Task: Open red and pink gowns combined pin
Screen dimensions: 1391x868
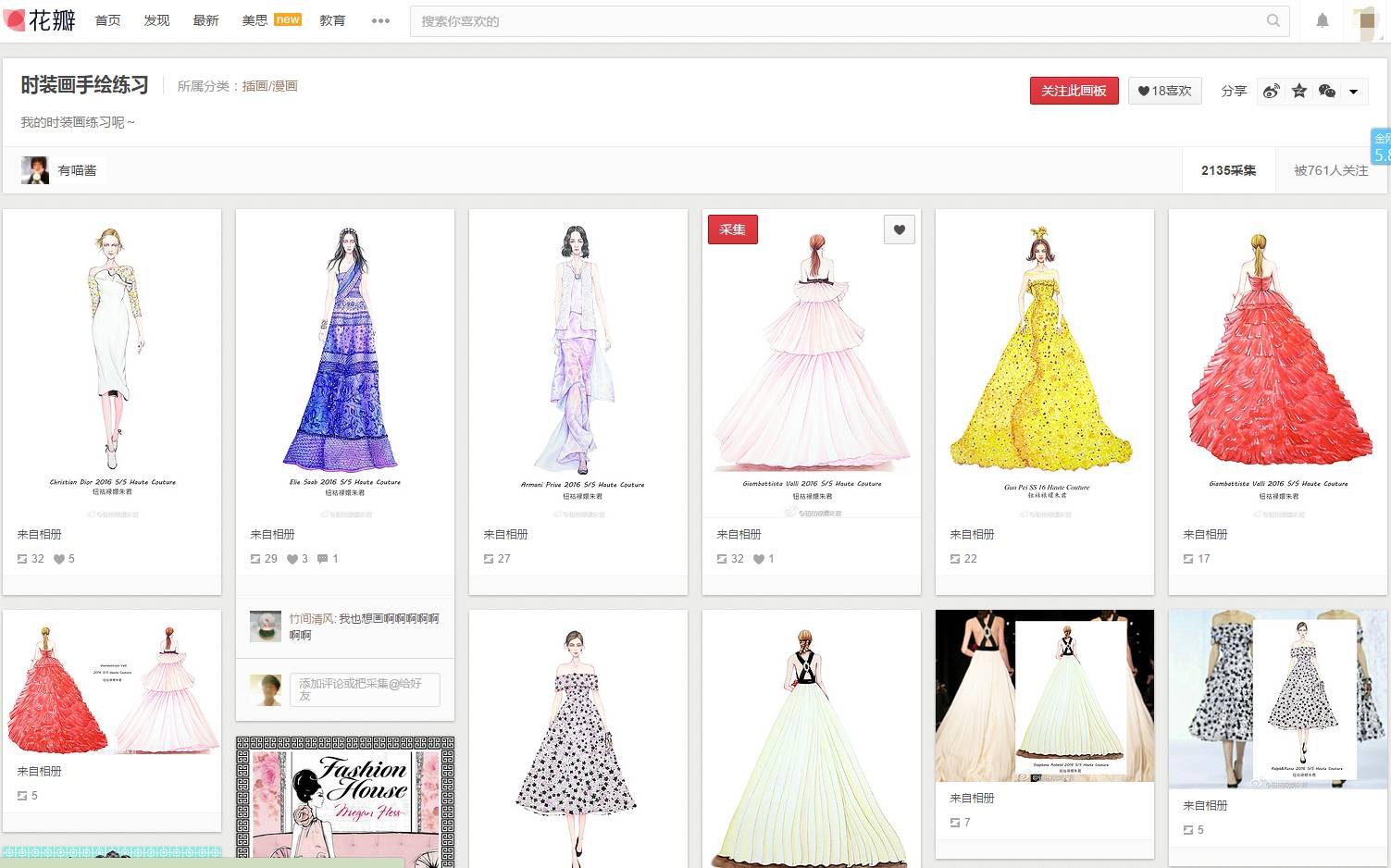Action: point(112,682)
